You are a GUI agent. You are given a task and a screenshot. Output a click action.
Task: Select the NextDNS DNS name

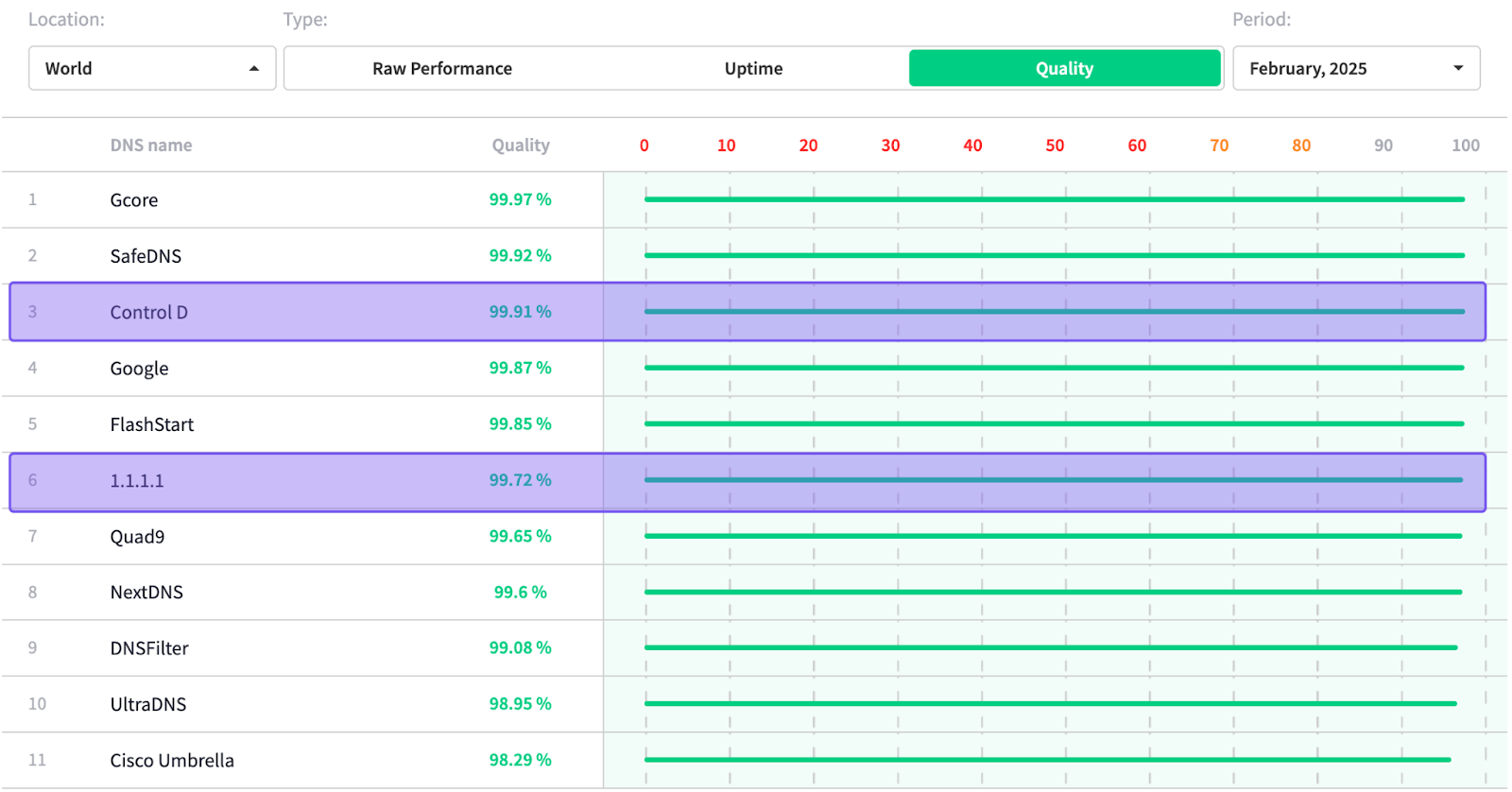coord(146,593)
